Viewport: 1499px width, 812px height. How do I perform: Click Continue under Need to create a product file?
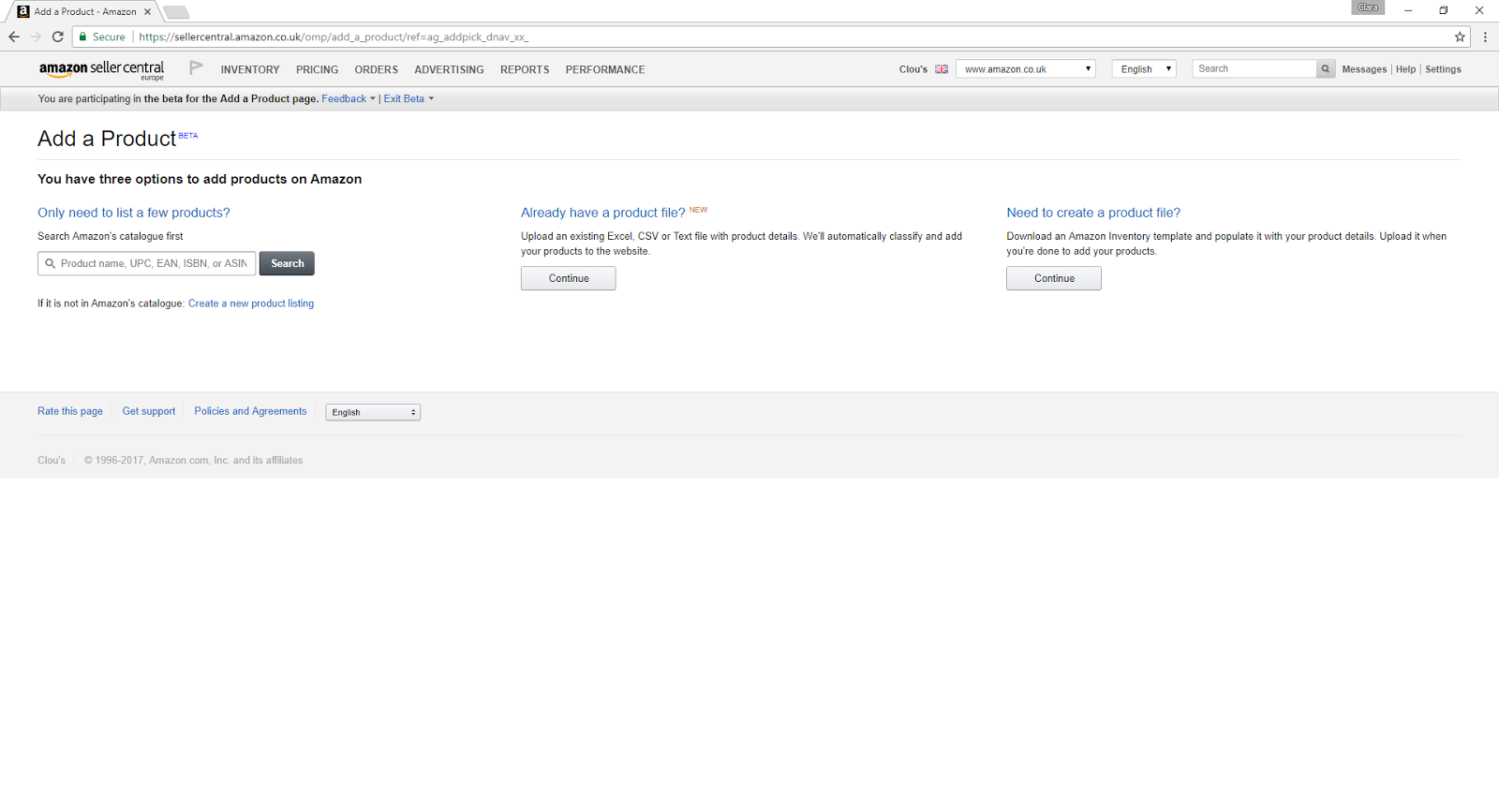coord(1054,278)
